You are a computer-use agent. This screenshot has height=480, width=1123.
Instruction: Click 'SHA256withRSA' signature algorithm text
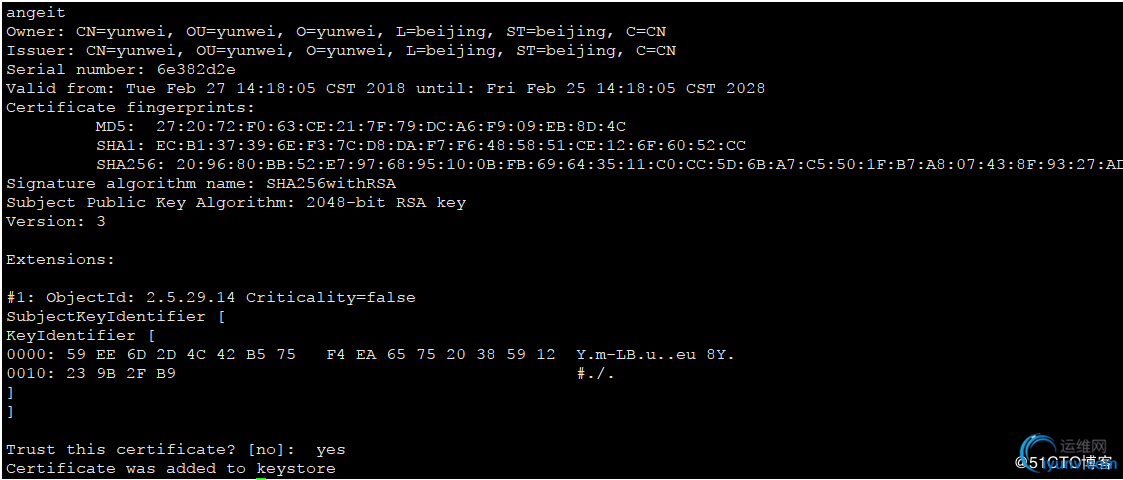pos(331,183)
